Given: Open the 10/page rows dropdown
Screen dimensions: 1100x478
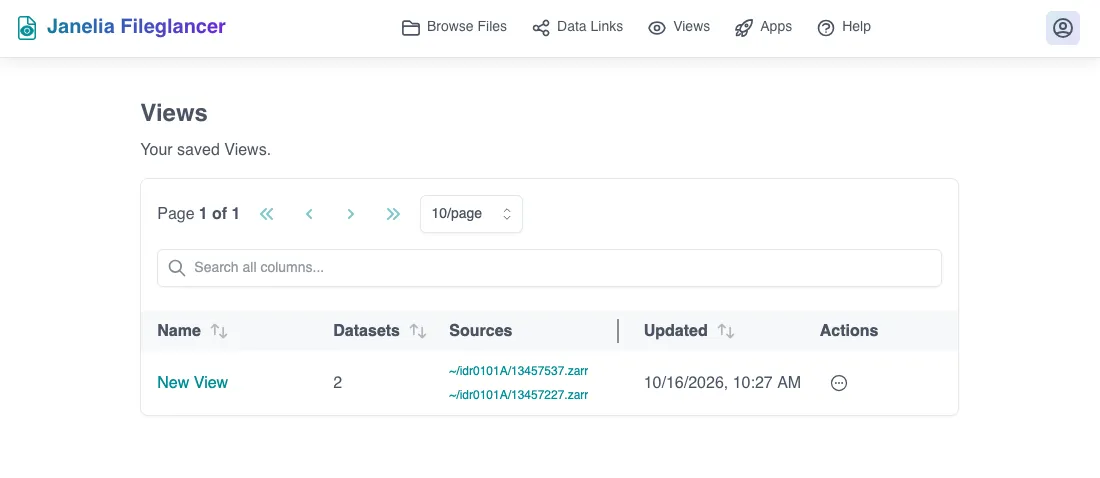Looking at the screenshot, I should (x=471, y=214).
